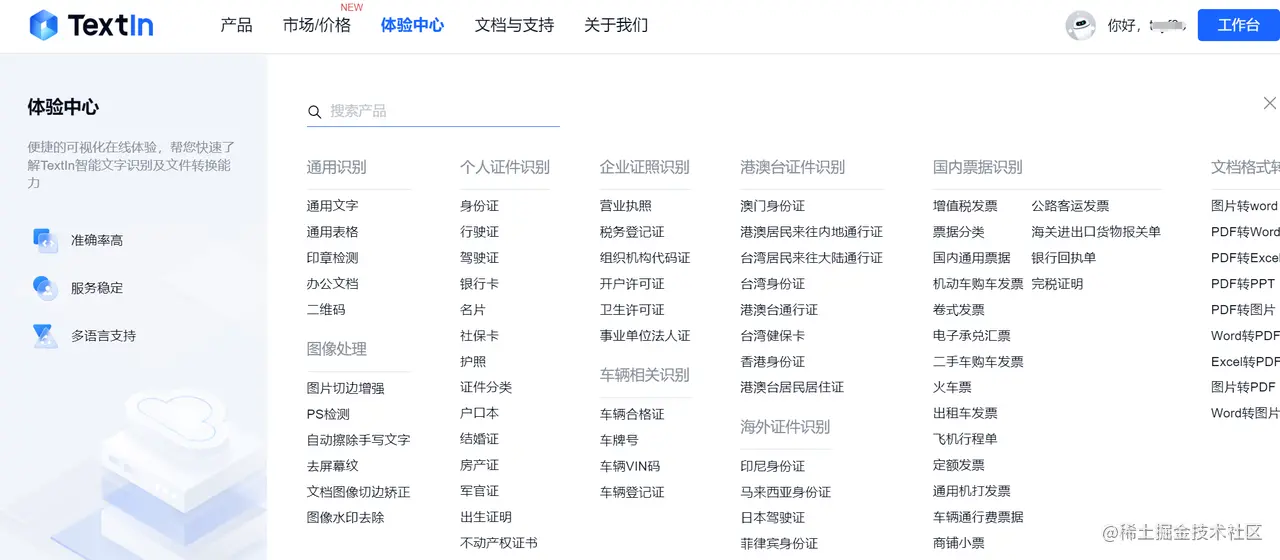Open the 文档与支持 menu
The width and height of the screenshot is (1280, 560).
click(x=514, y=25)
